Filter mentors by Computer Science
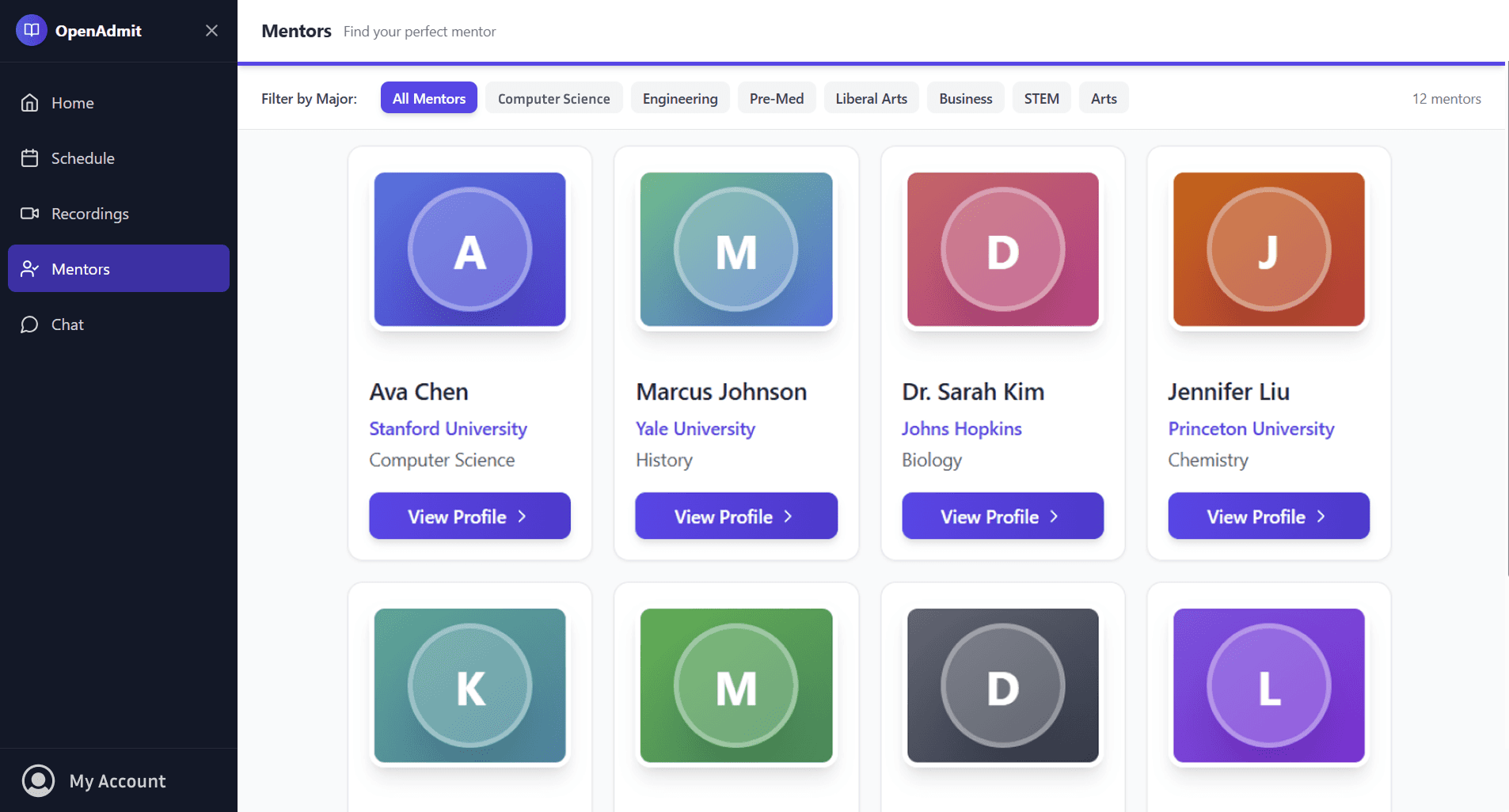Image resolution: width=1509 pixels, height=812 pixels. pos(554,98)
